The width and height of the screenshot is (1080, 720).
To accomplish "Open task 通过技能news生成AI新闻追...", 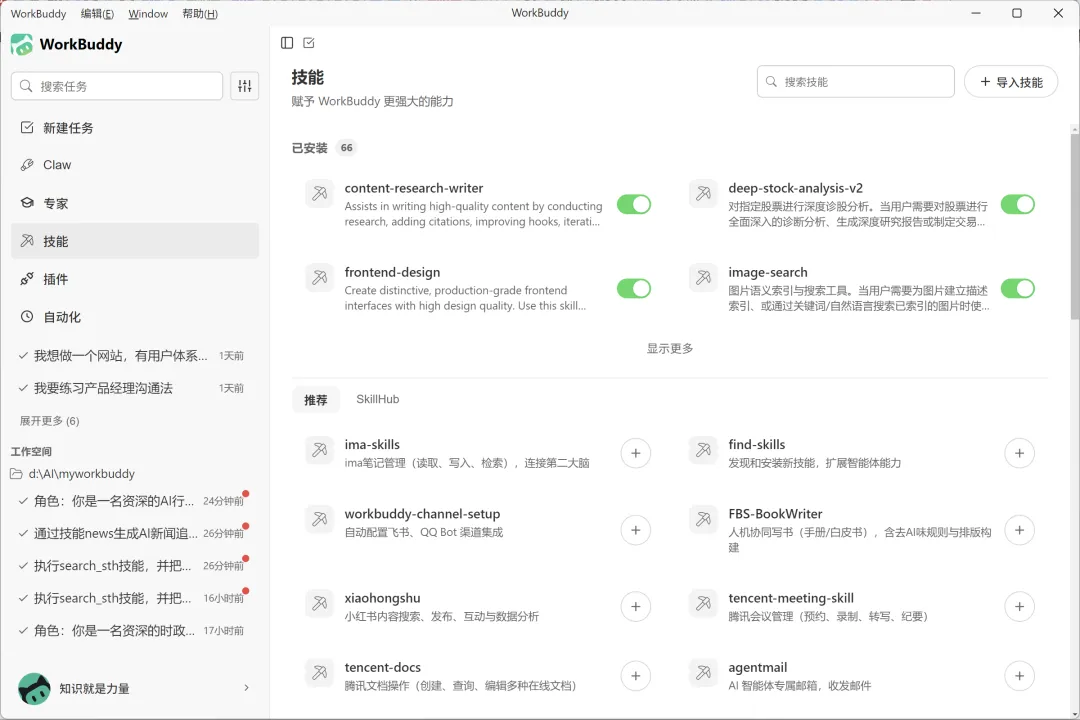I will pos(132,533).
